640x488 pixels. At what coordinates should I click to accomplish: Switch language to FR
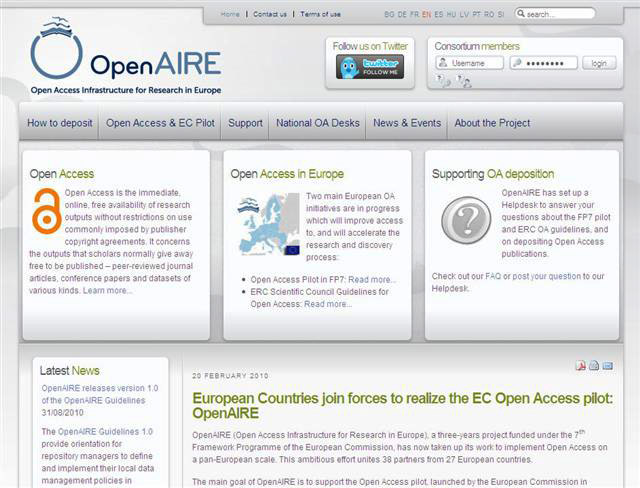tap(414, 14)
